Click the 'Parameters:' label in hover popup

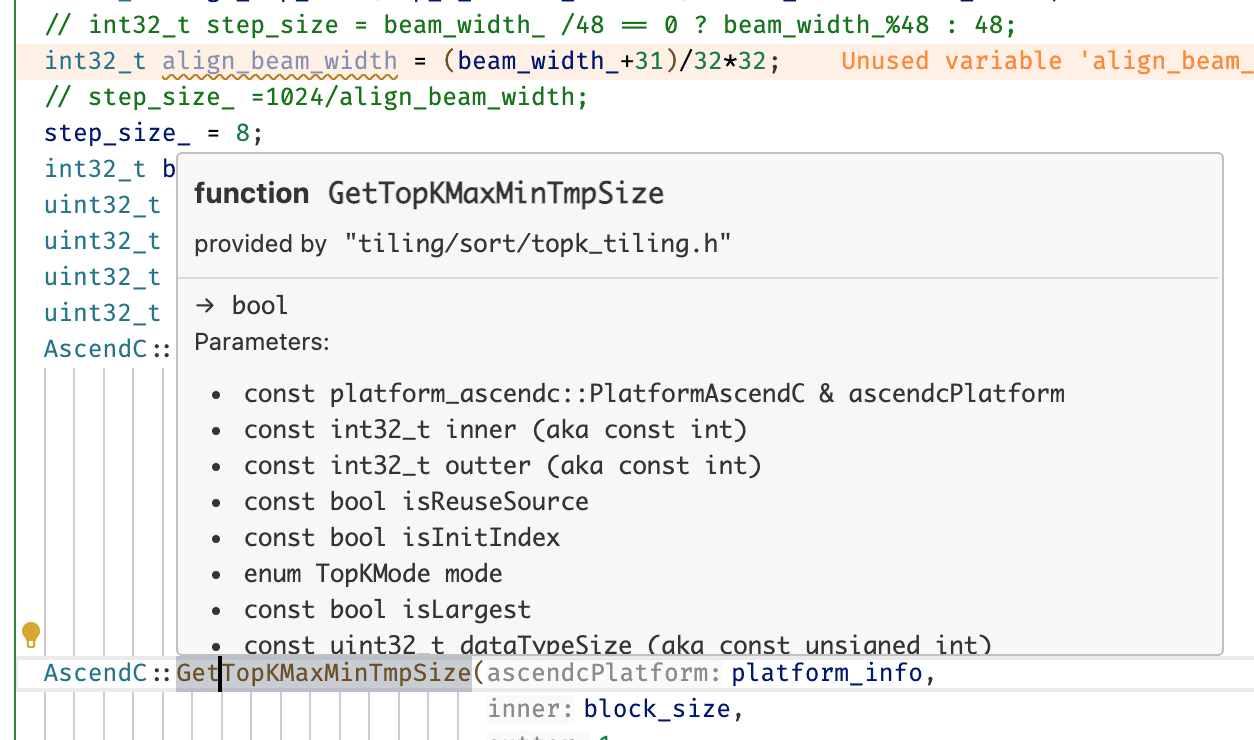coord(262,342)
